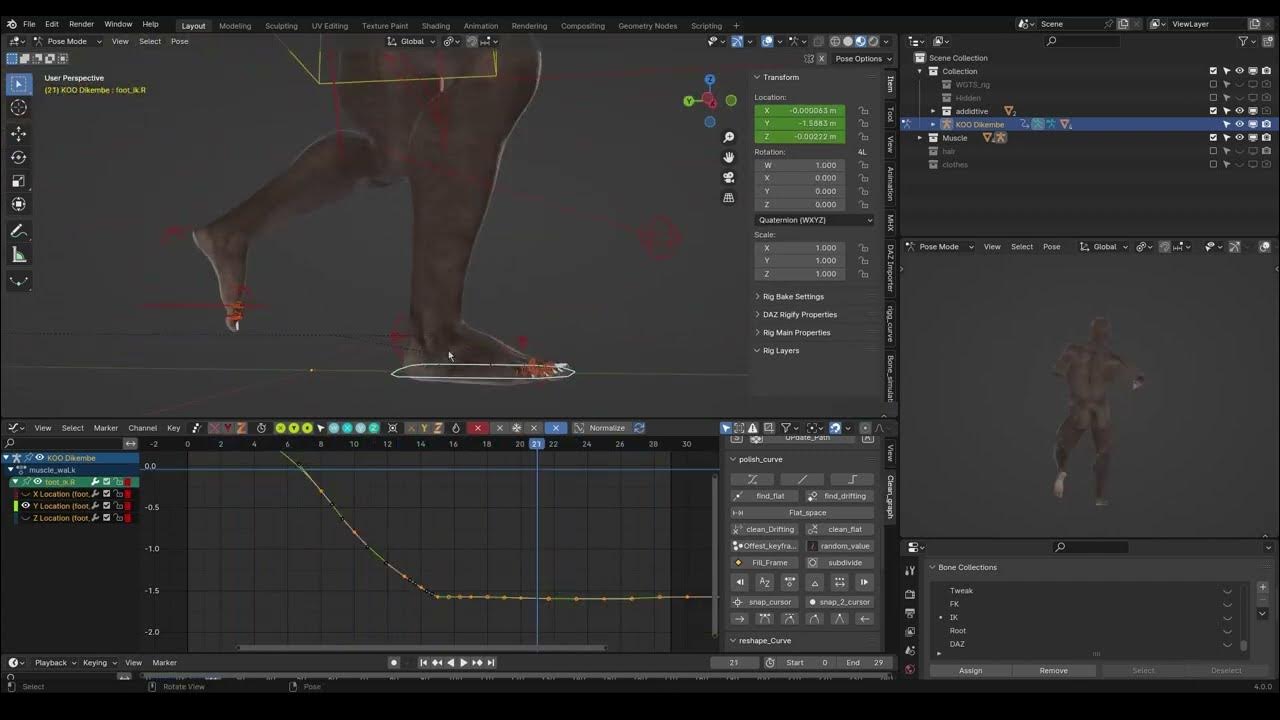
Task: Click the Remove button in Bone Collections
Action: [1053, 671]
